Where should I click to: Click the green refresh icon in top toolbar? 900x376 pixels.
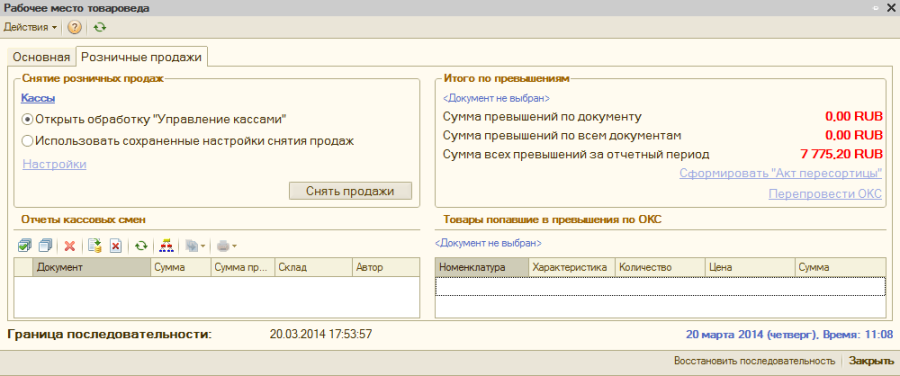tap(100, 27)
